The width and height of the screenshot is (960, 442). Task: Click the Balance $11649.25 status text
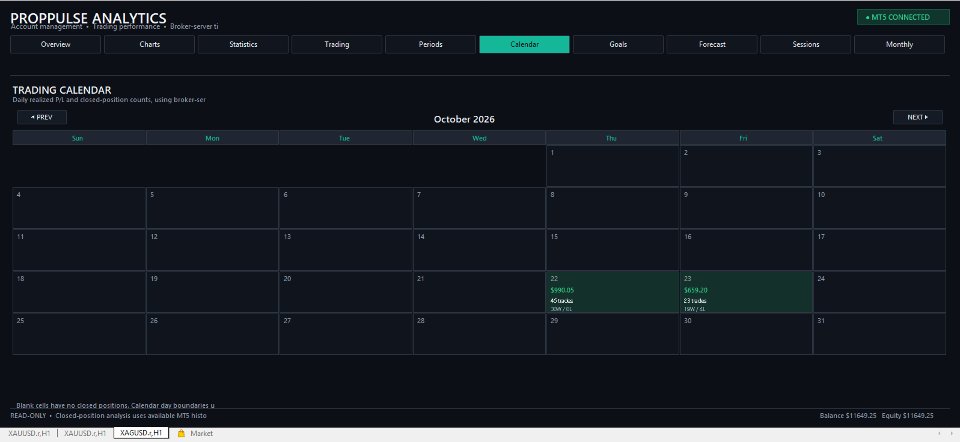point(848,416)
